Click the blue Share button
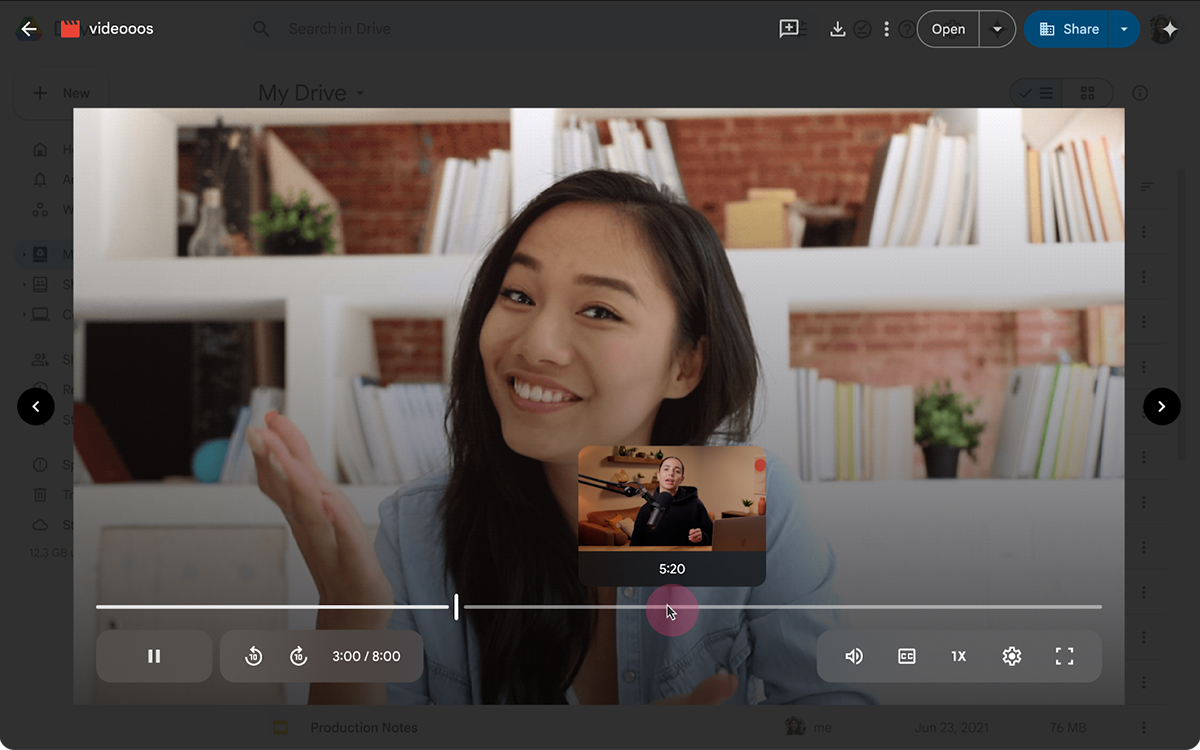 [x=1068, y=29]
